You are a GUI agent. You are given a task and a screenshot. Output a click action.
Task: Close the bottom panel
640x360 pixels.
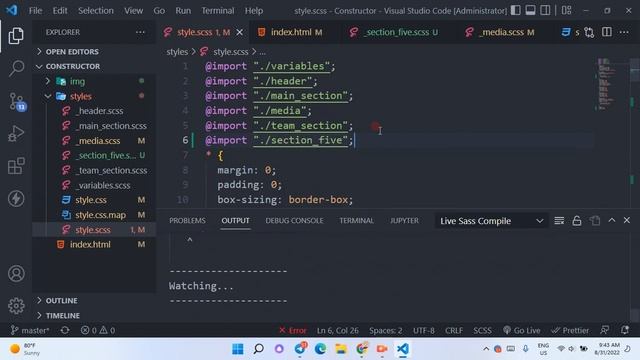coord(627,220)
